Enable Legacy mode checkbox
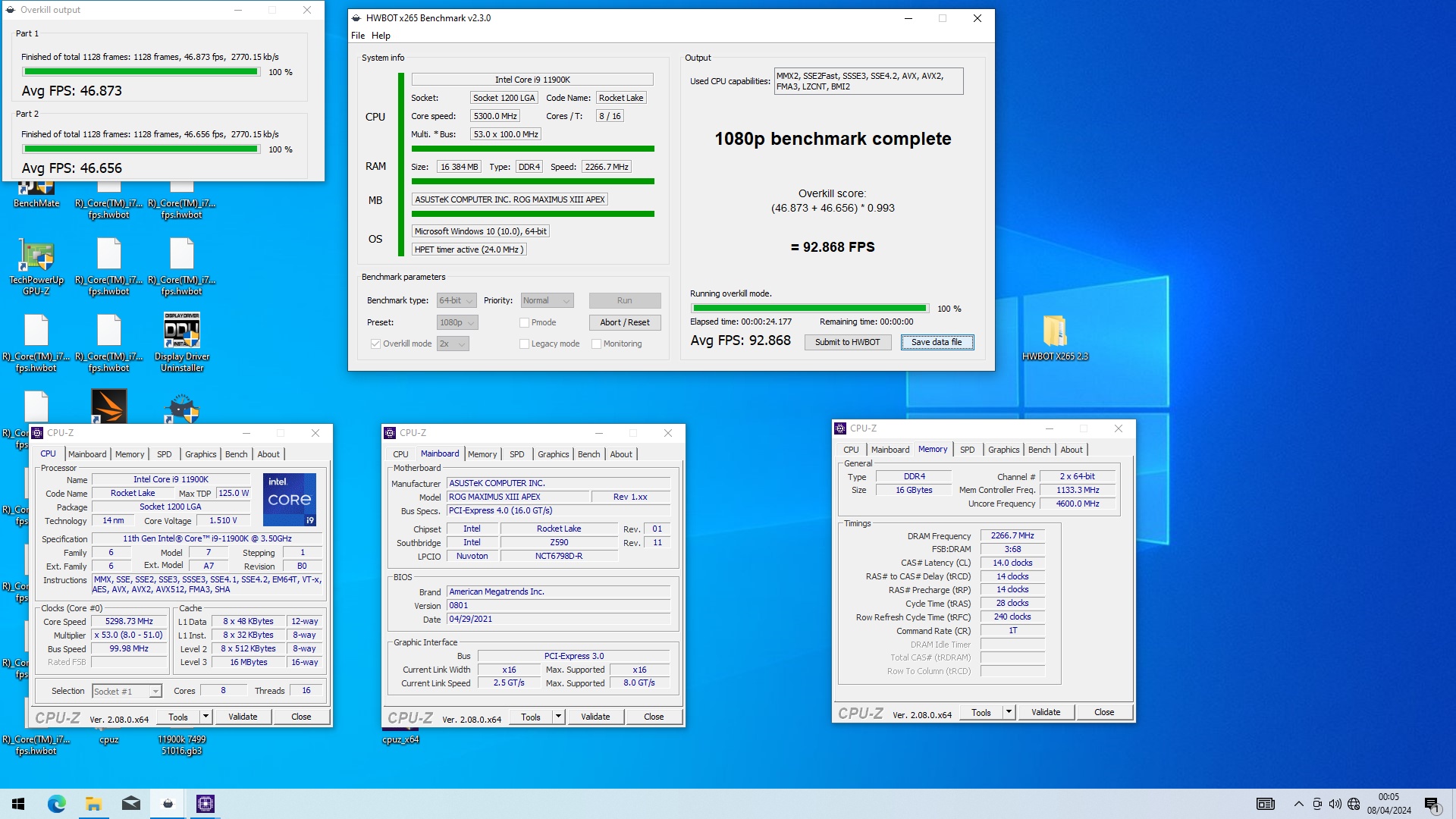This screenshot has height=819, width=1456. pyautogui.click(x=524, y=344)
